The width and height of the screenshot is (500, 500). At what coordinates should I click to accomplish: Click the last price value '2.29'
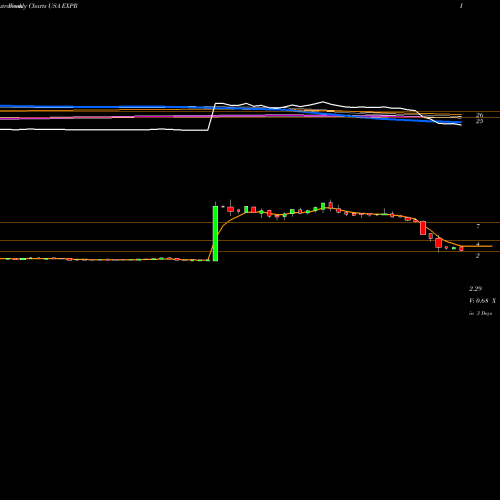(x=475, y=289)
